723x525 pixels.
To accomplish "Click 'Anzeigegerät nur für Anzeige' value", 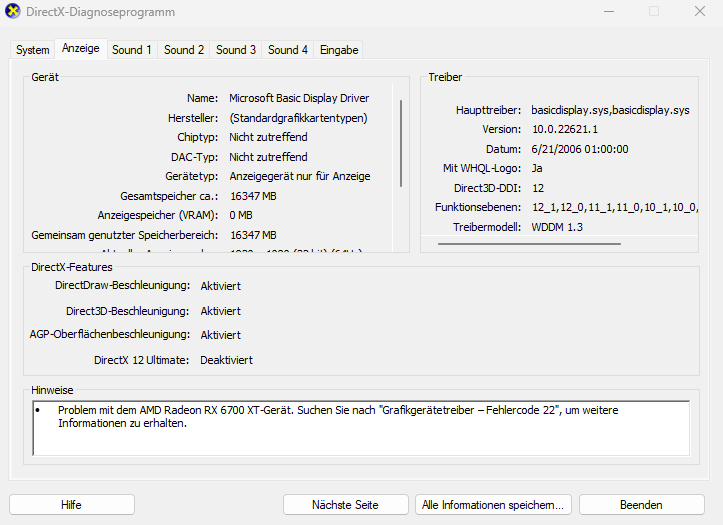I will [300, 176].
